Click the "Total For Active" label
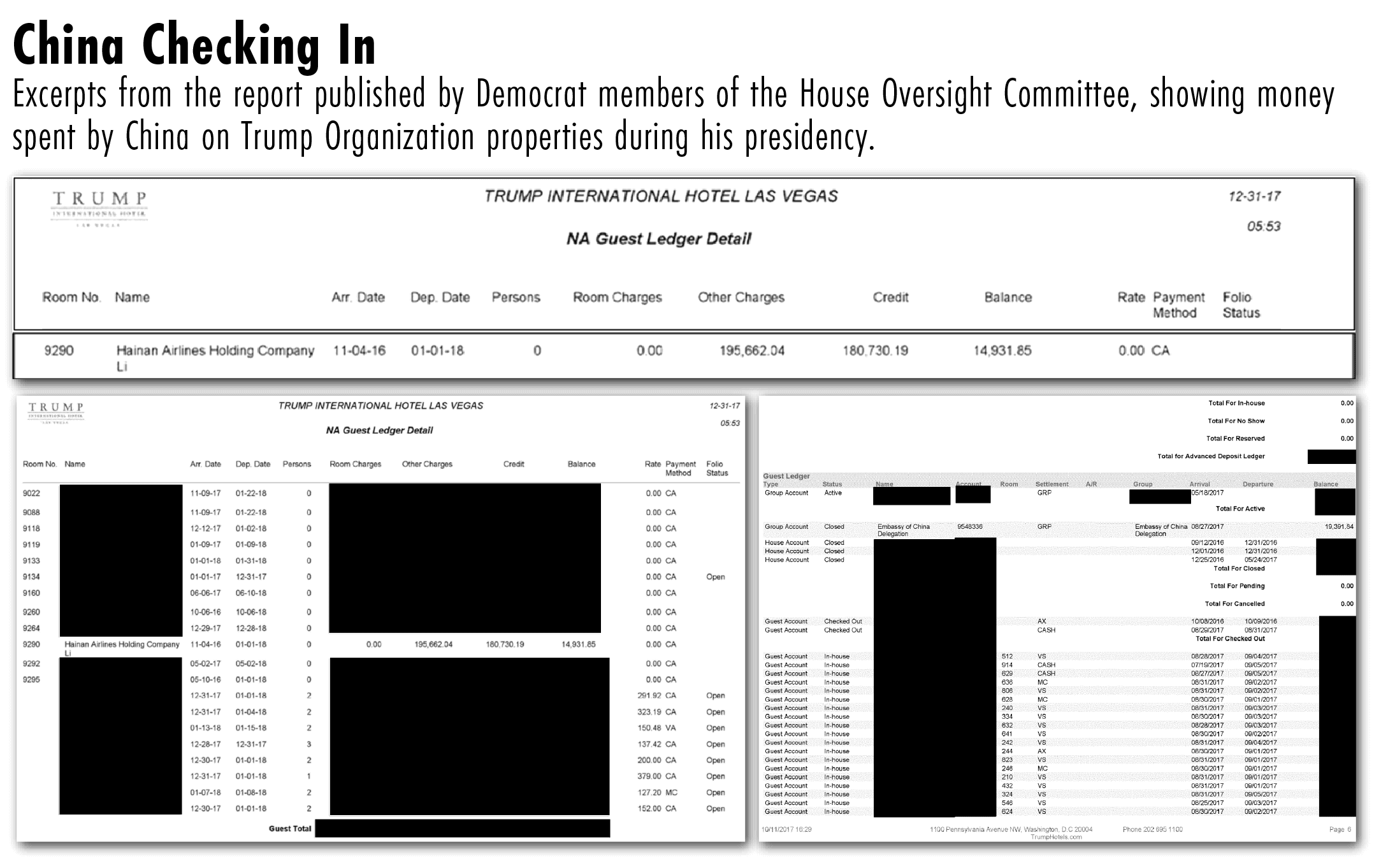The height and width of the screenshot is (868, 1381). [1240, 509]
